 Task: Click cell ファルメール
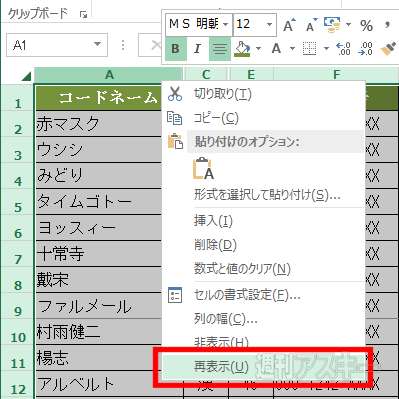pyautogui.click(x=99, y=306)
